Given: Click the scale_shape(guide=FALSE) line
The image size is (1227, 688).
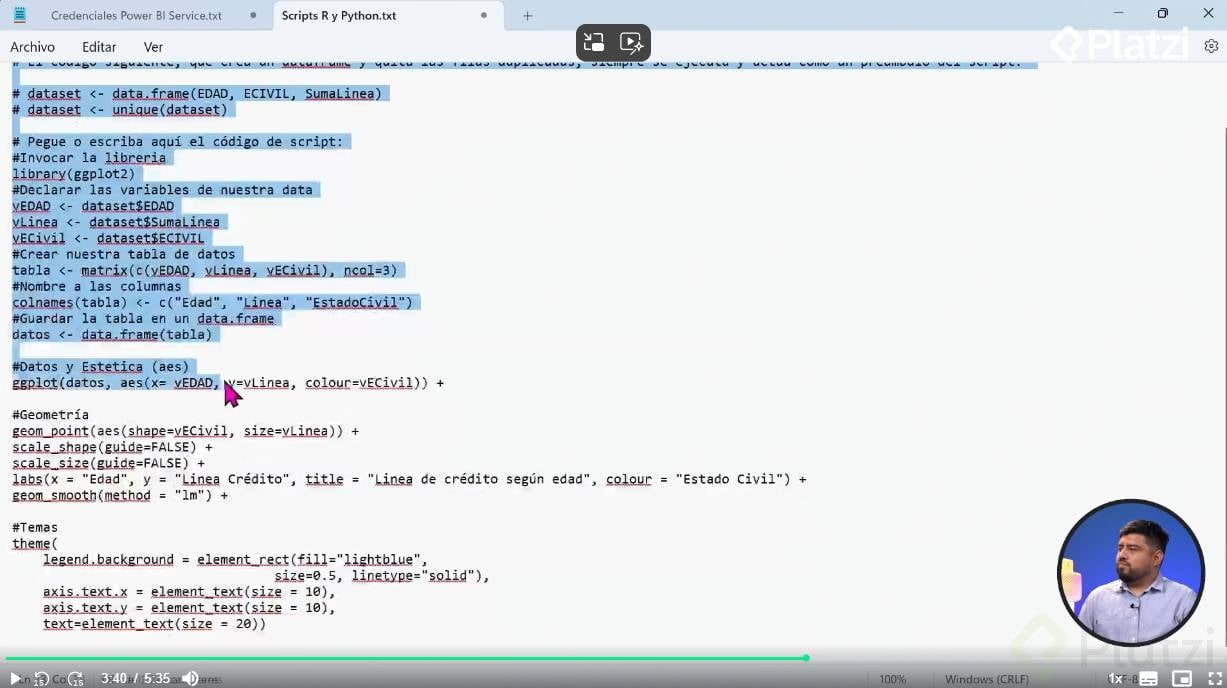Looking at the screenshot, I should pyautogui.click(x=112, y=447).
